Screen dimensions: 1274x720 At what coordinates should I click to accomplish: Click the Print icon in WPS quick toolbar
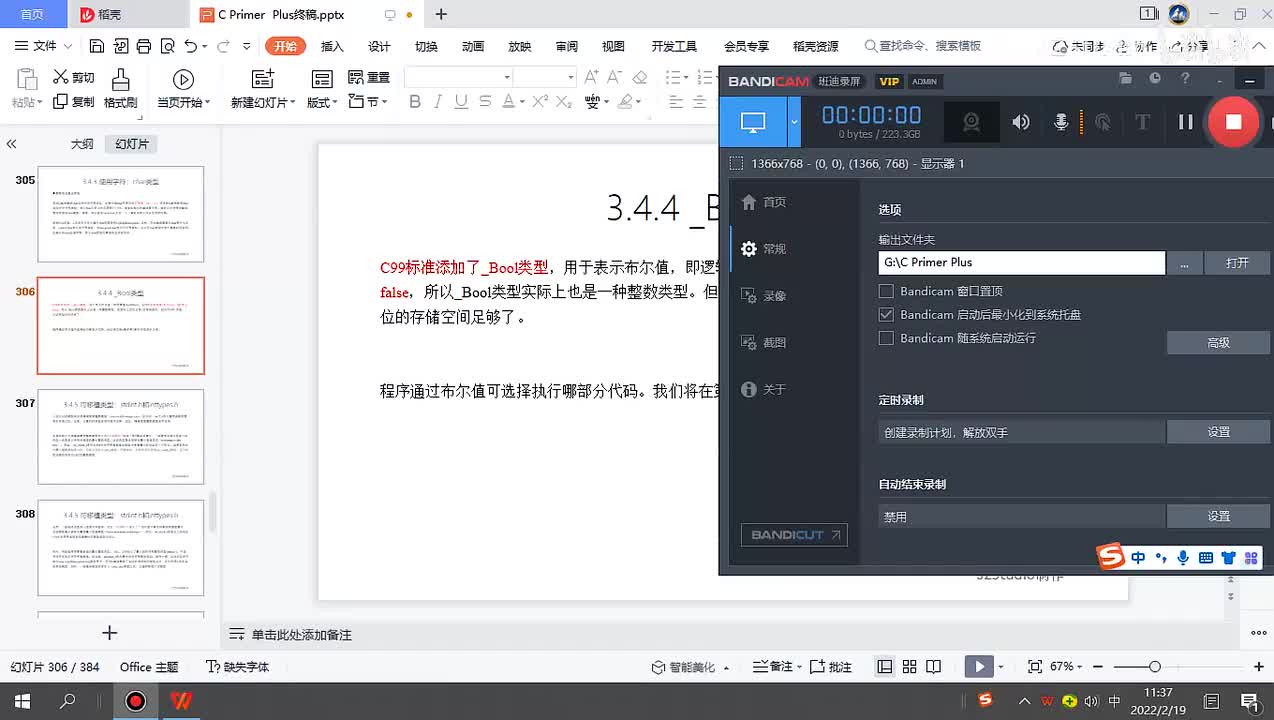tap(144, 46)
